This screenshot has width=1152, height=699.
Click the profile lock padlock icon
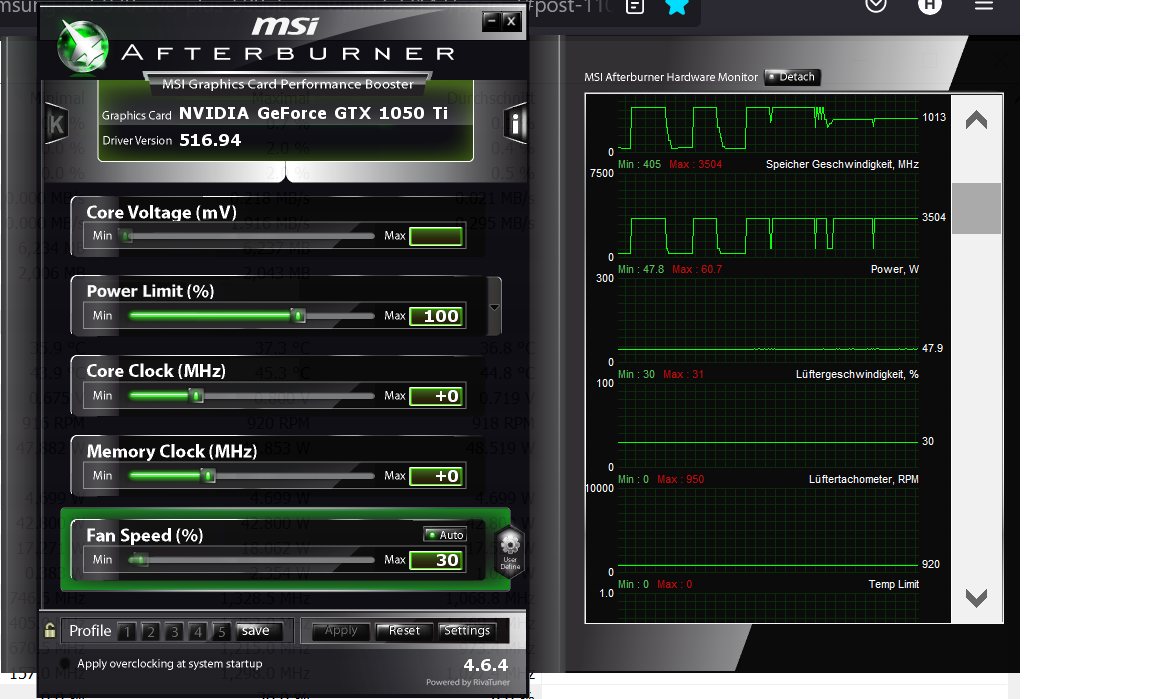pos(50,630)
